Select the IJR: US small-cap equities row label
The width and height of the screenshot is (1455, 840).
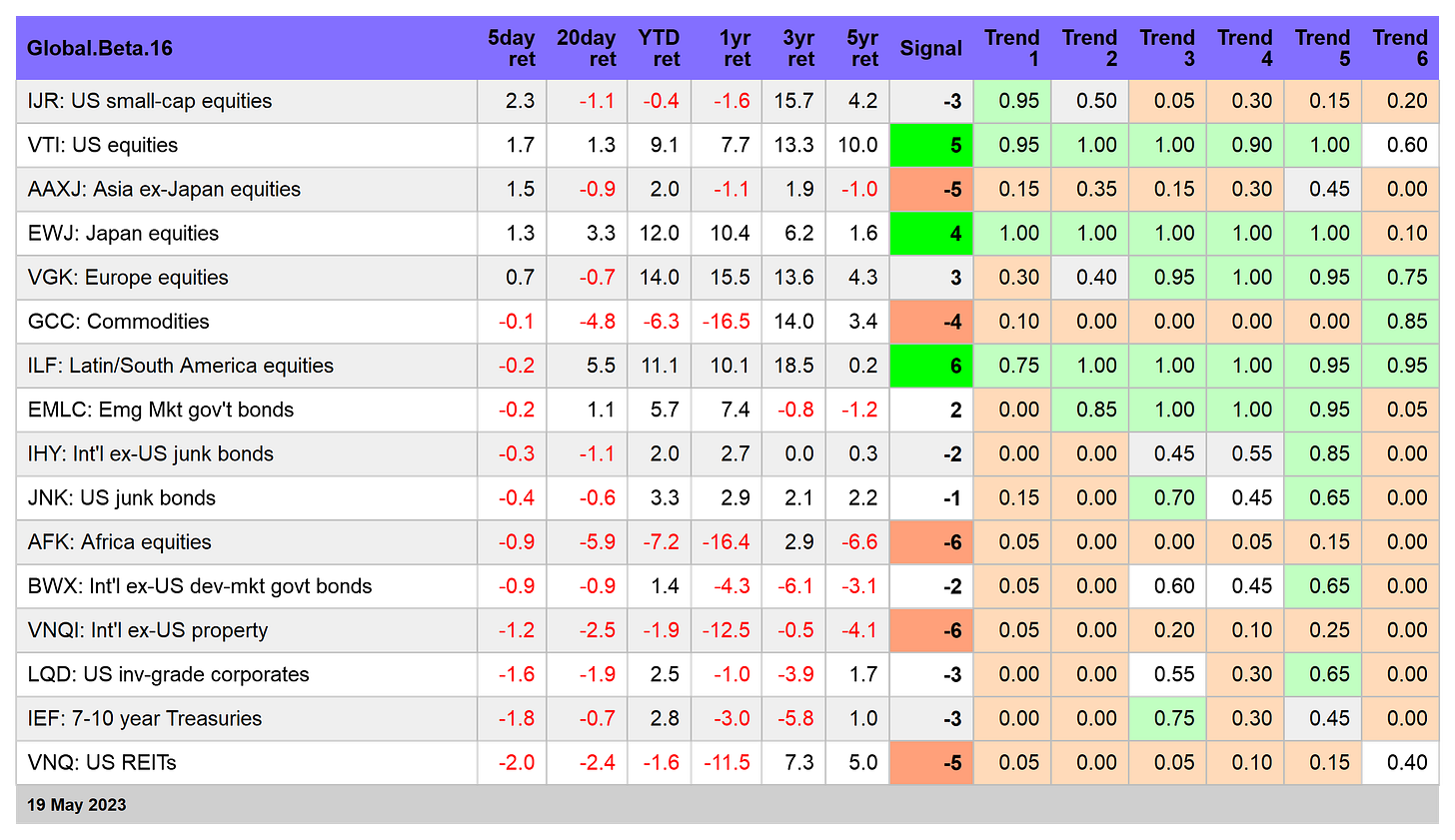point(150,101)
